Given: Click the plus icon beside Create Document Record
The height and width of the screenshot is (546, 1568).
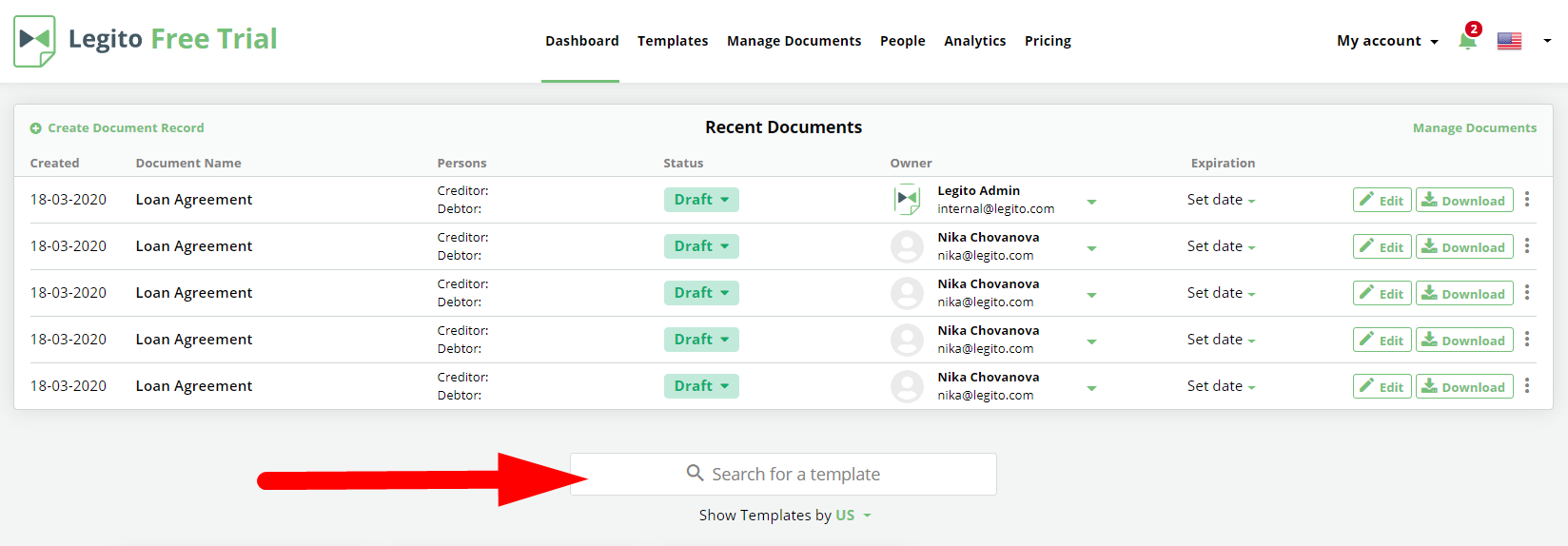Looking at the screenshot, I should 35,128.
